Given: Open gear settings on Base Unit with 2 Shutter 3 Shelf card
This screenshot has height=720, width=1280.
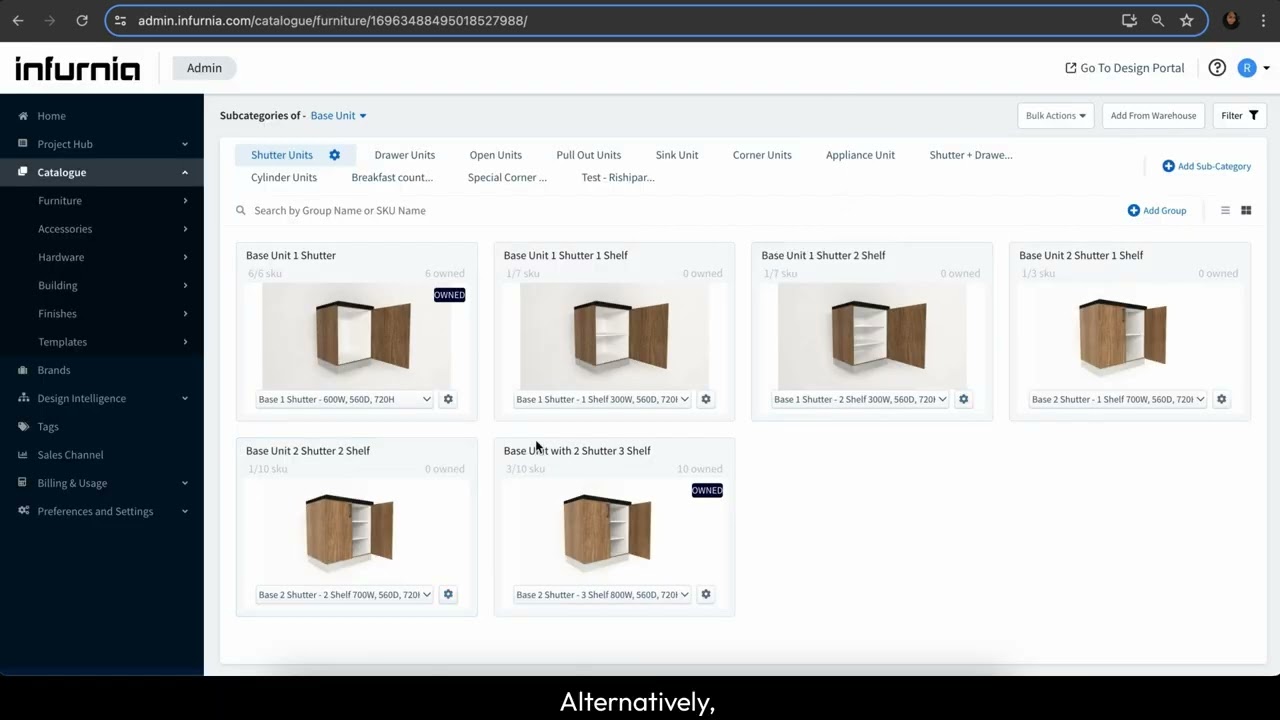Looking at the screenshot, I should click(706, 594).
